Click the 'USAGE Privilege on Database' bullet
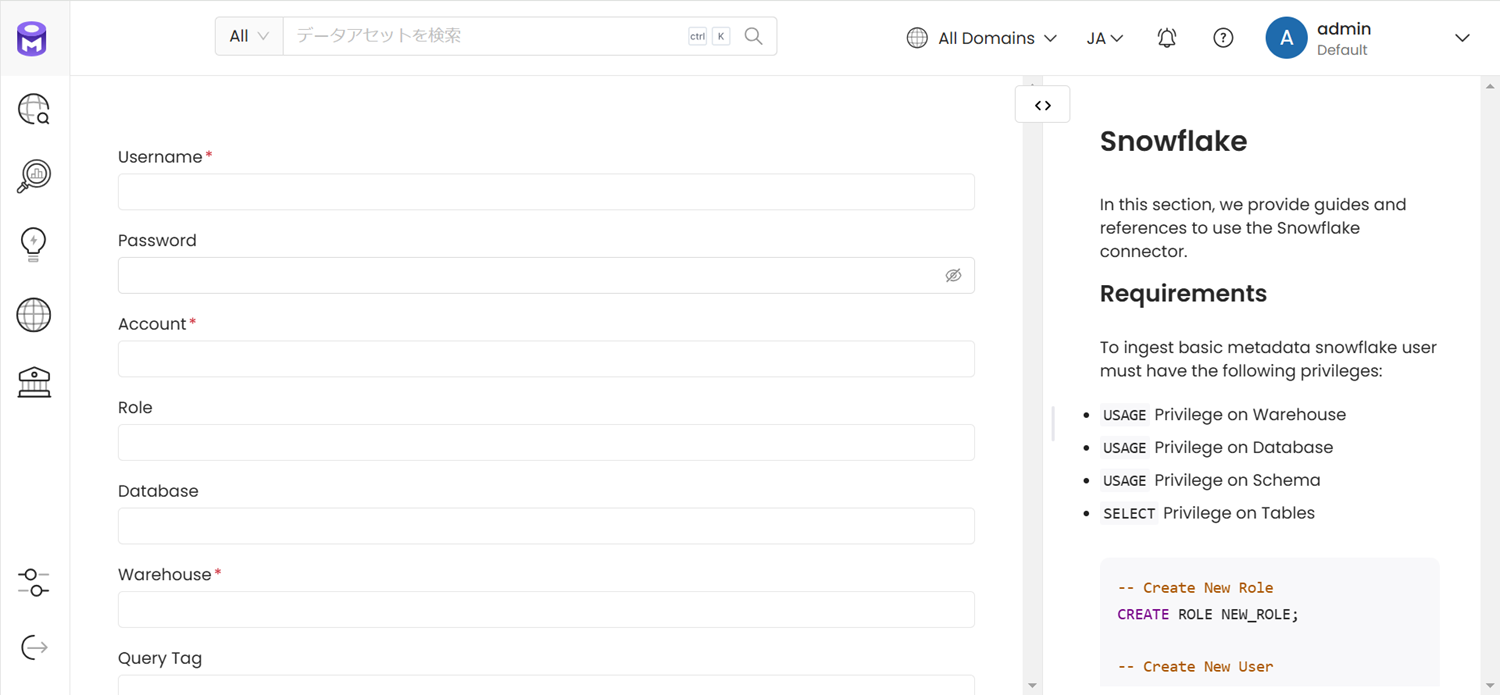1500x695 pixels. (x=1217, y=447)
